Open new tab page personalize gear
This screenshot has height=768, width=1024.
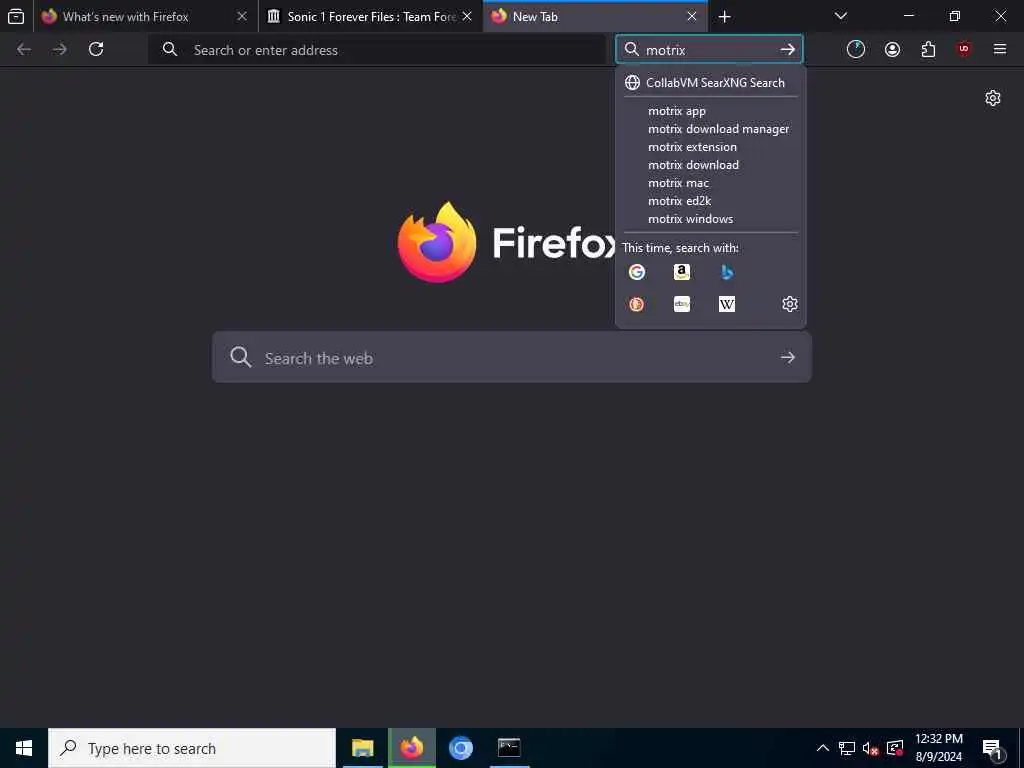(993, 98)
